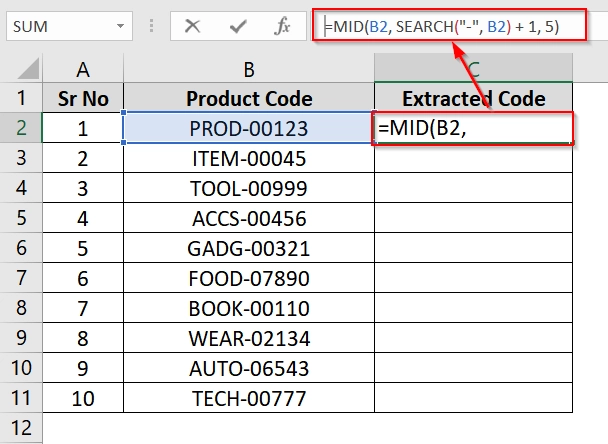This screenshot has width=608, height=444.
Task: Open the Name Box dropdown arrow
Action: coord(120,26)
